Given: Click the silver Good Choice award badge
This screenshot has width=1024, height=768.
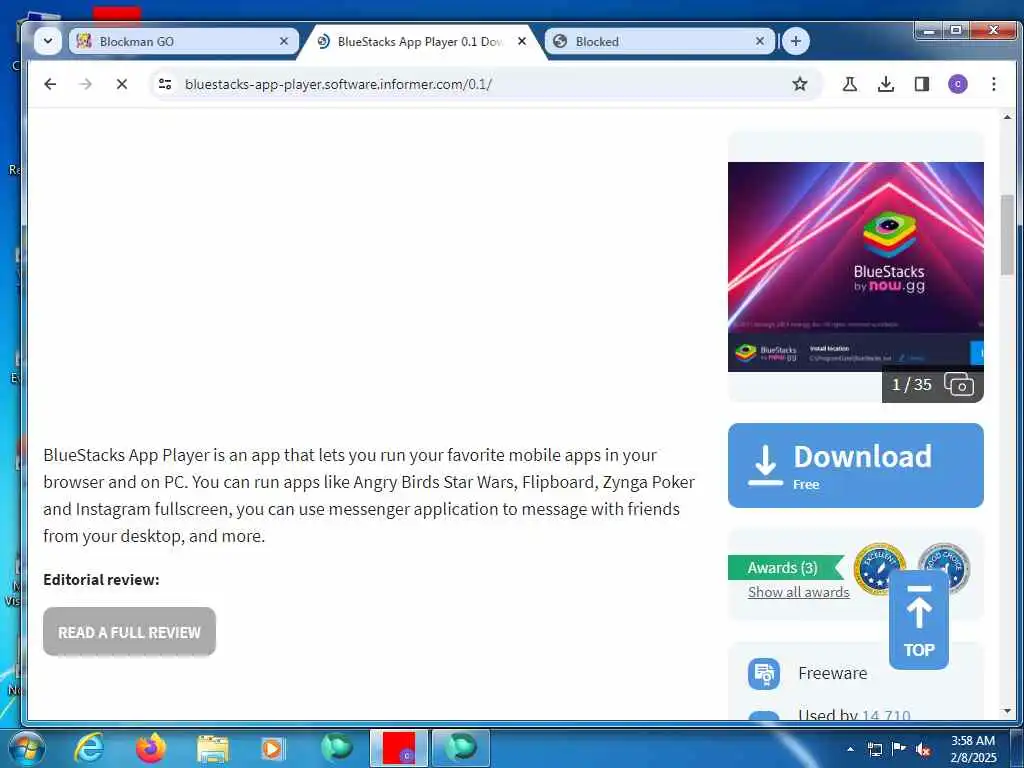Looking at the screenshot, I should (944, 556).
